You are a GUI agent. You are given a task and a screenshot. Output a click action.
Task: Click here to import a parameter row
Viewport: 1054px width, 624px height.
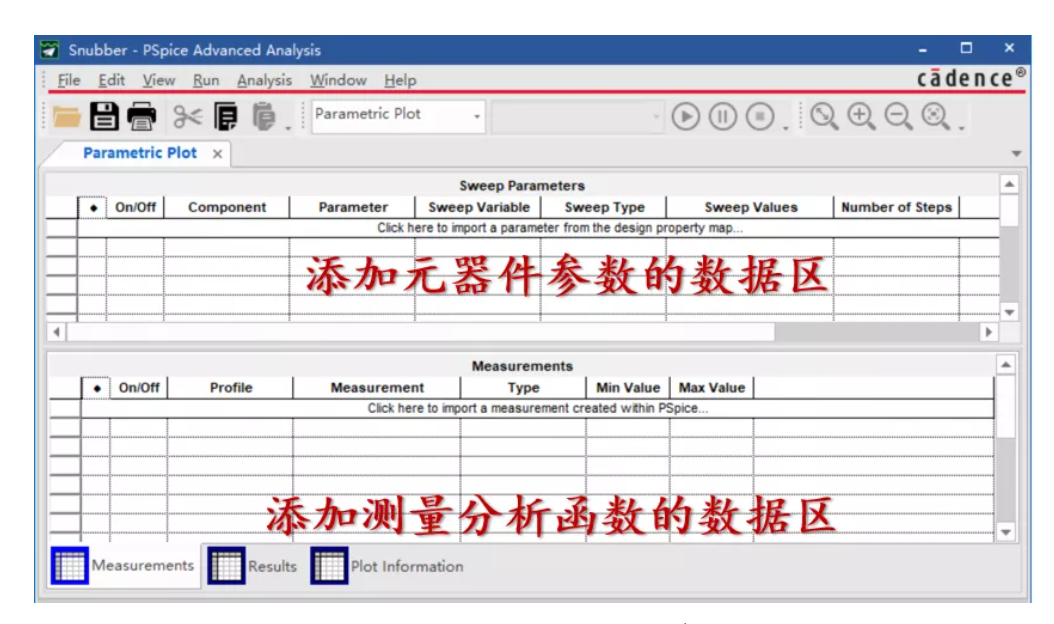click(538, 228)
